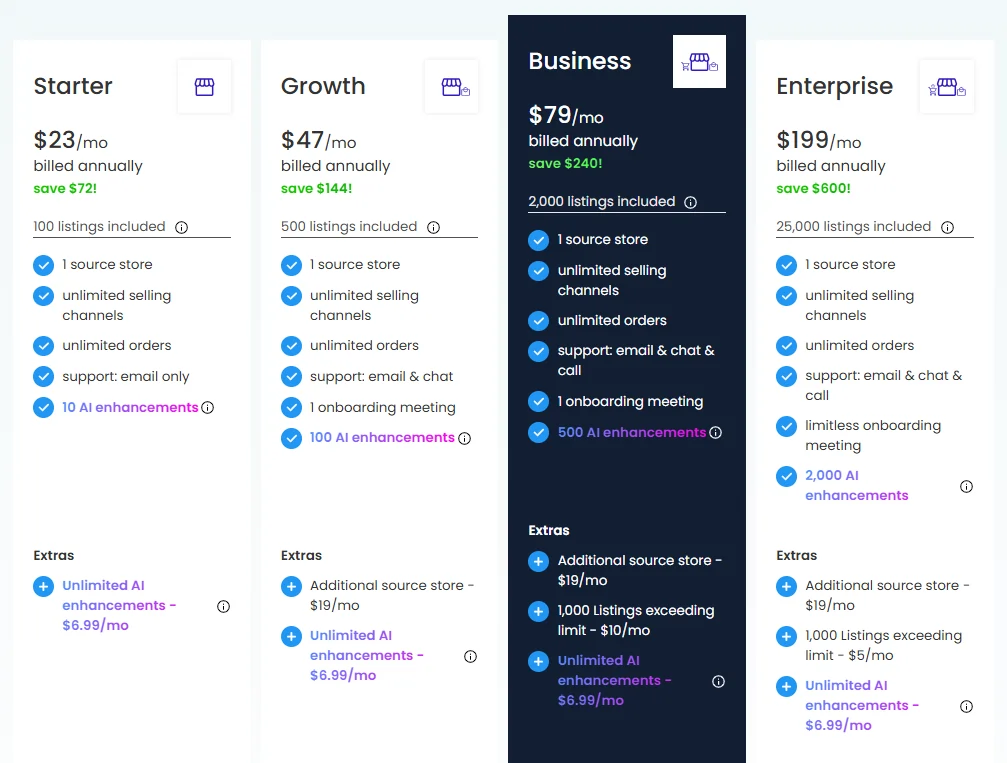Image resolution: width=1007 pixels, height=763 pixels.
Task: Open info for Business's 500 AI enhancements
Action: coord(716,432)
